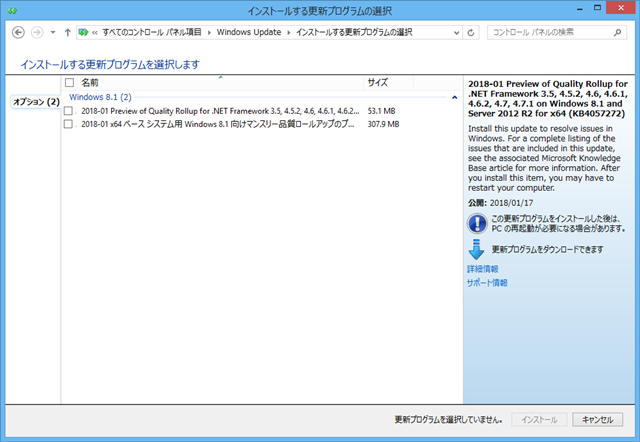This screenshot has height=442, width=640.
Task: Collapse the Windows 8.1 (2) group
Action: pyautogui.click(x=454, y=98)
